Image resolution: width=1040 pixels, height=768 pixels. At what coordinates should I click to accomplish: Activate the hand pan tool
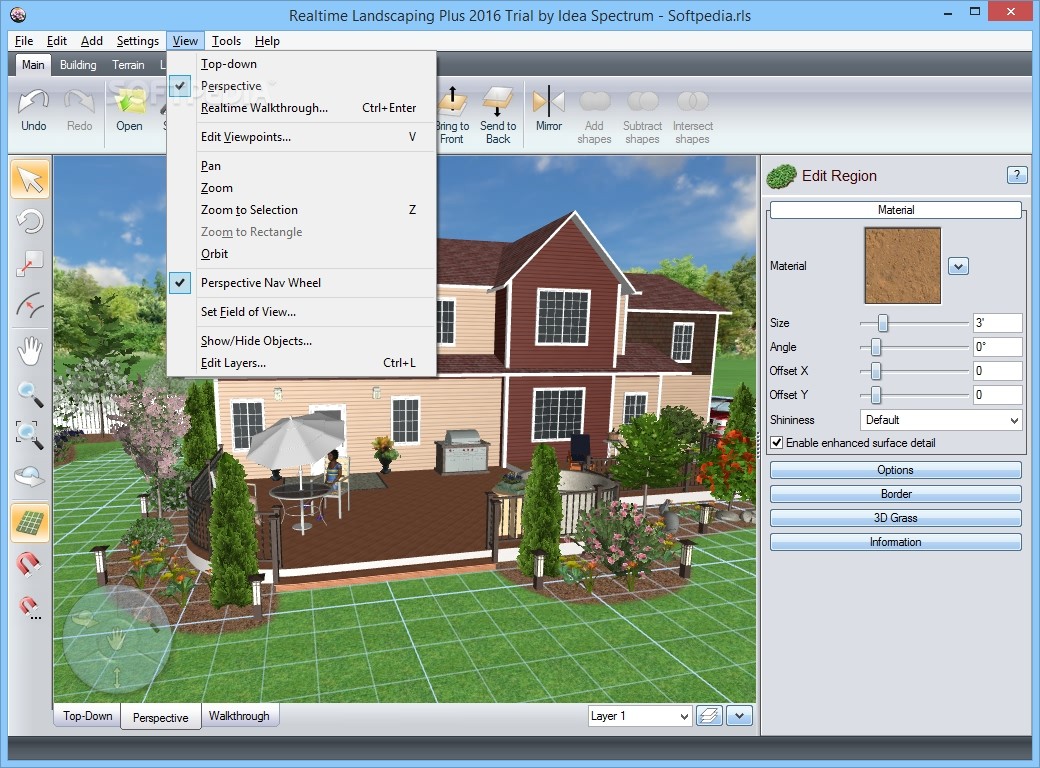pos(30,350)
